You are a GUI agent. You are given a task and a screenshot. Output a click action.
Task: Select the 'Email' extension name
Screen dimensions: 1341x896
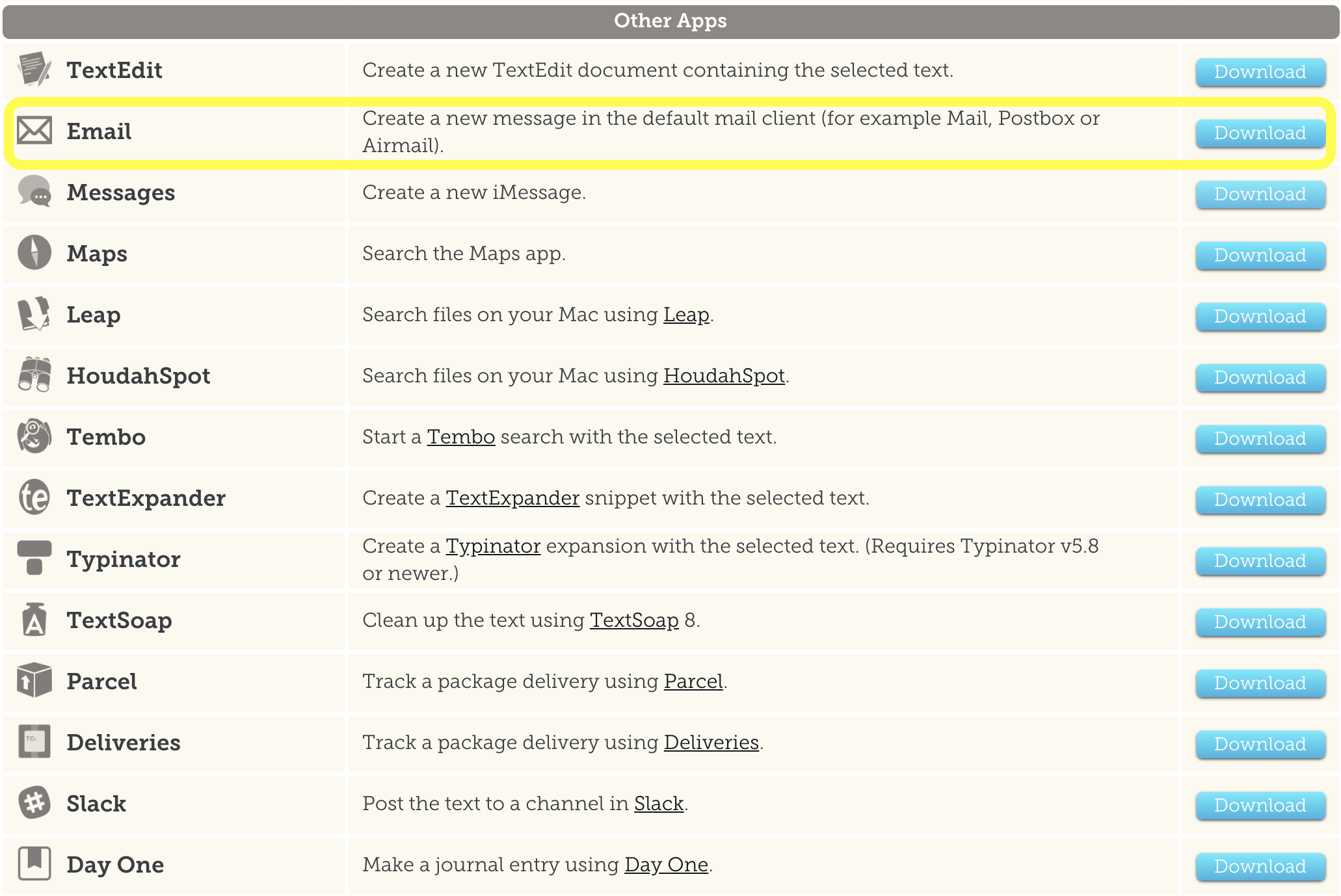[x=99, y=131]
